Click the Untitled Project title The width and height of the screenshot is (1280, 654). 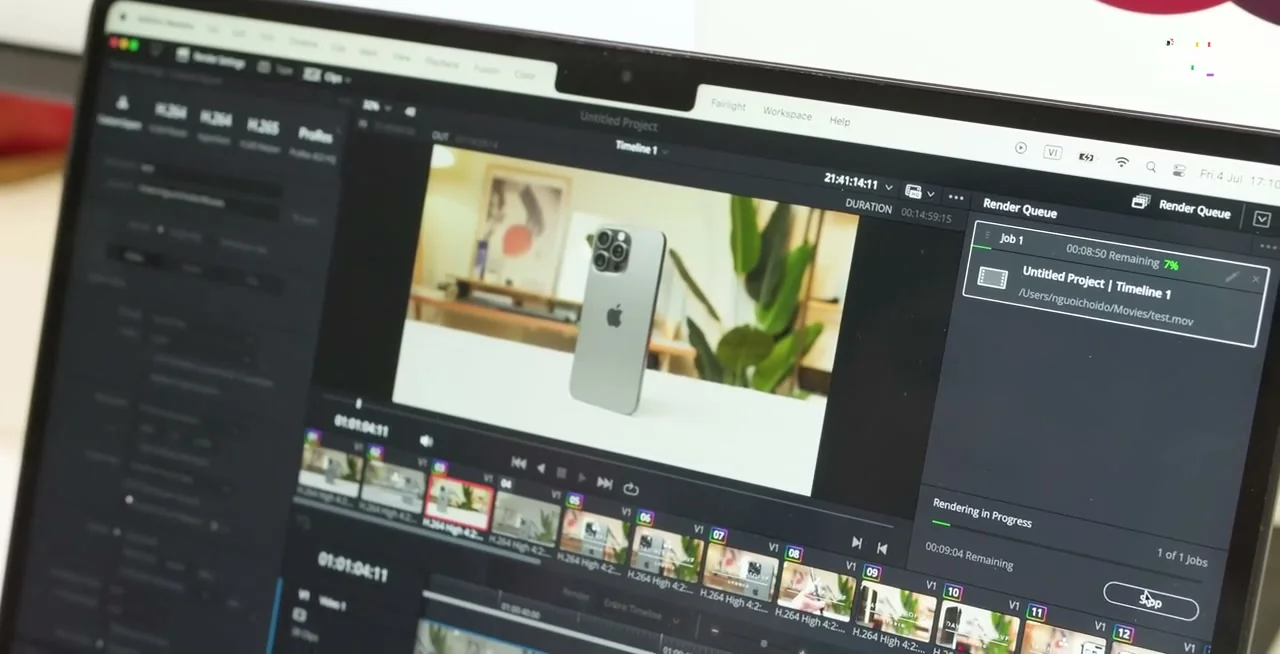619,122
